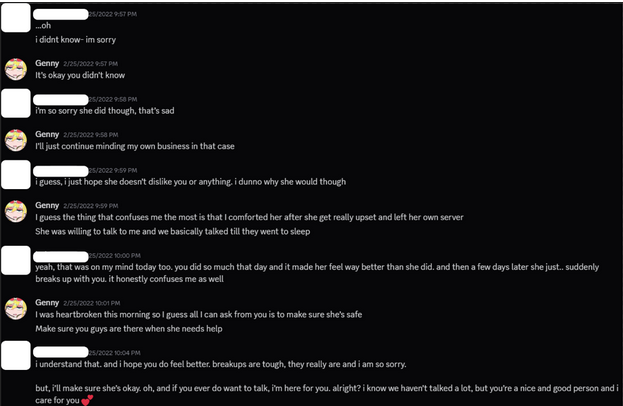Click the heart emoji after 'care for you'
623x406 pixels.
[87, 400]
